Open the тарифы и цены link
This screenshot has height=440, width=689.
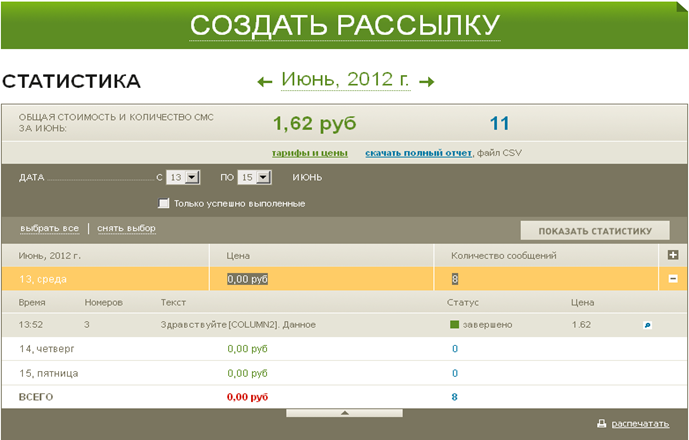[310, 153]
